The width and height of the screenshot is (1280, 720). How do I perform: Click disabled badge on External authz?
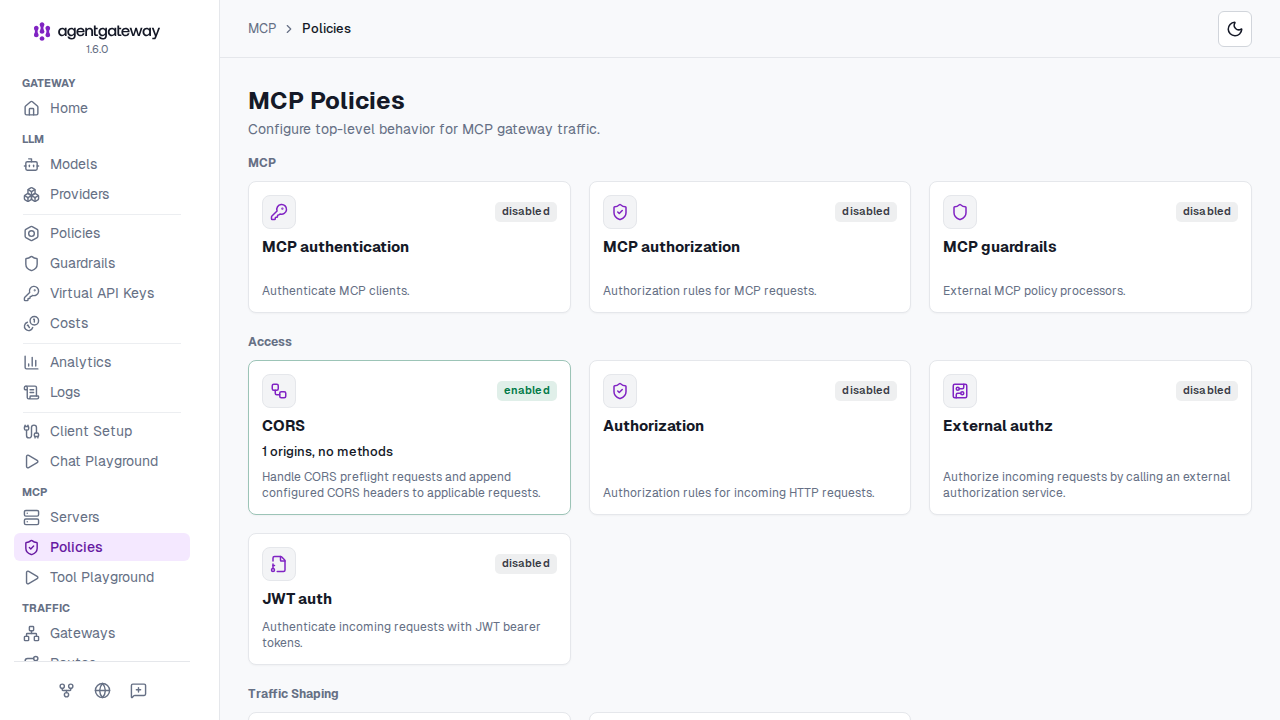coord(1207,390)
